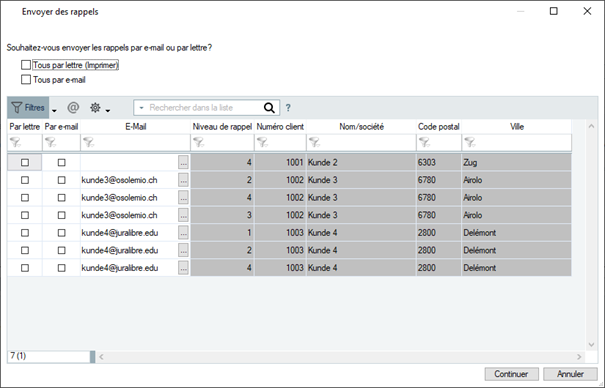Sort by the Code postal column header
605x388 pixels.
click(x=439, y=127)
